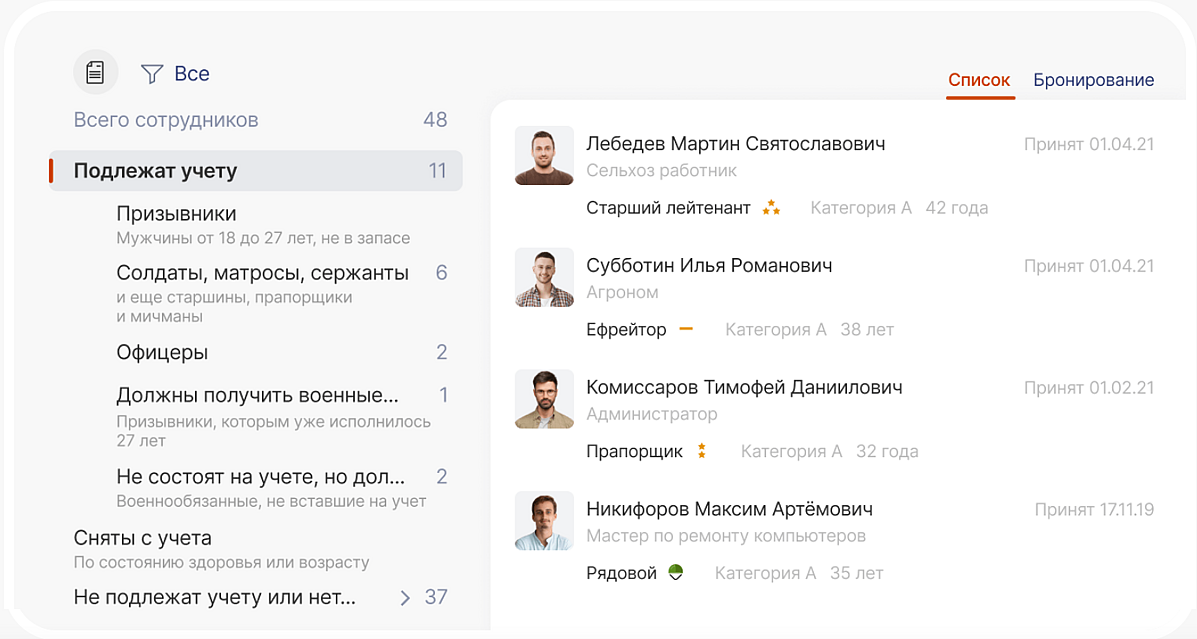Open the funnel filter icon
Screen dimensions: 1197x639
[x=152, y=73]
